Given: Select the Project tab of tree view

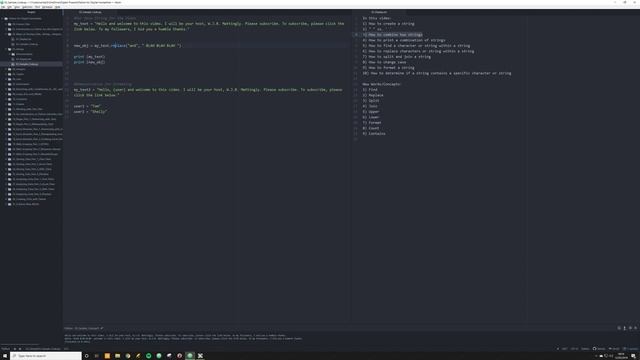Looking at the screenshot, I should [31, 12].
